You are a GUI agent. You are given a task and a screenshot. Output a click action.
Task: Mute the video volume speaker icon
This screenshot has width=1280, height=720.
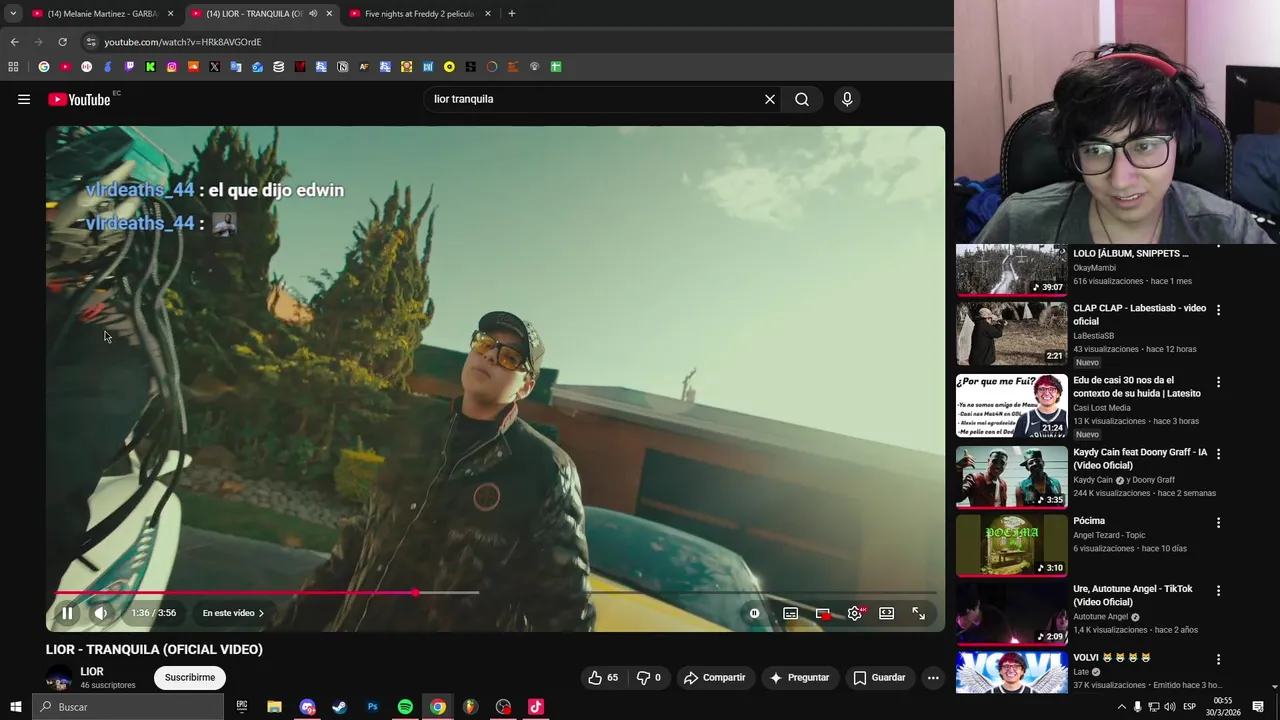100,613
